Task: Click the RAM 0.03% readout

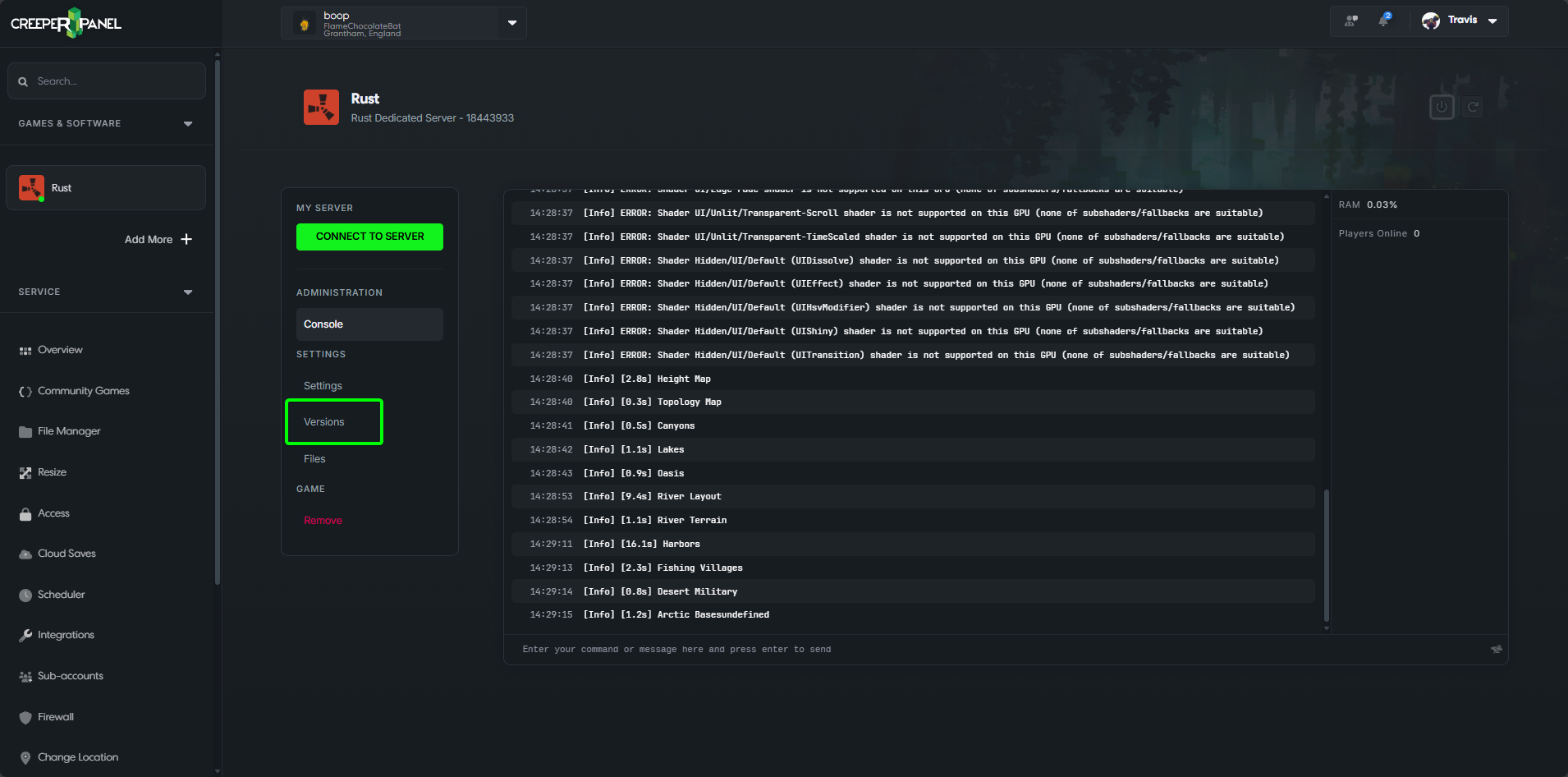Action: [1368, 205]
